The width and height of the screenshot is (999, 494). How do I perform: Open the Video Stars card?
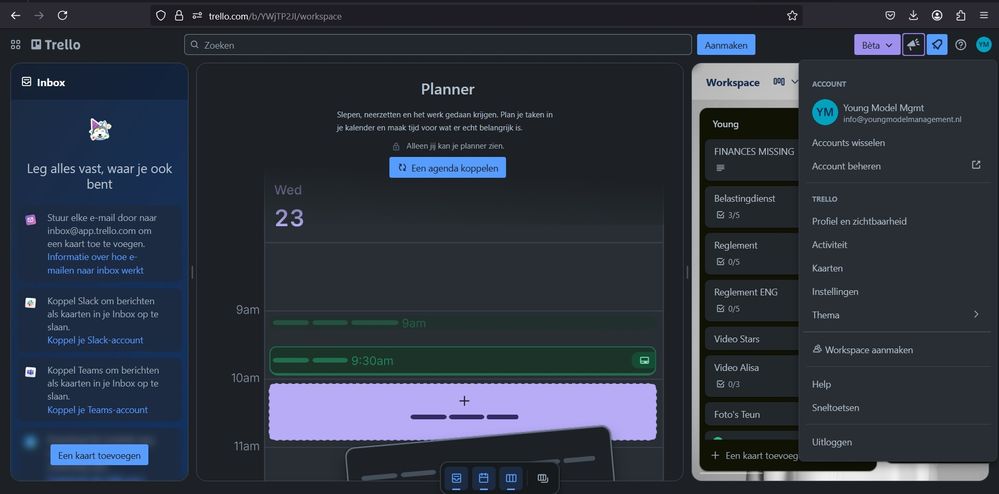[x=752, y=338]
